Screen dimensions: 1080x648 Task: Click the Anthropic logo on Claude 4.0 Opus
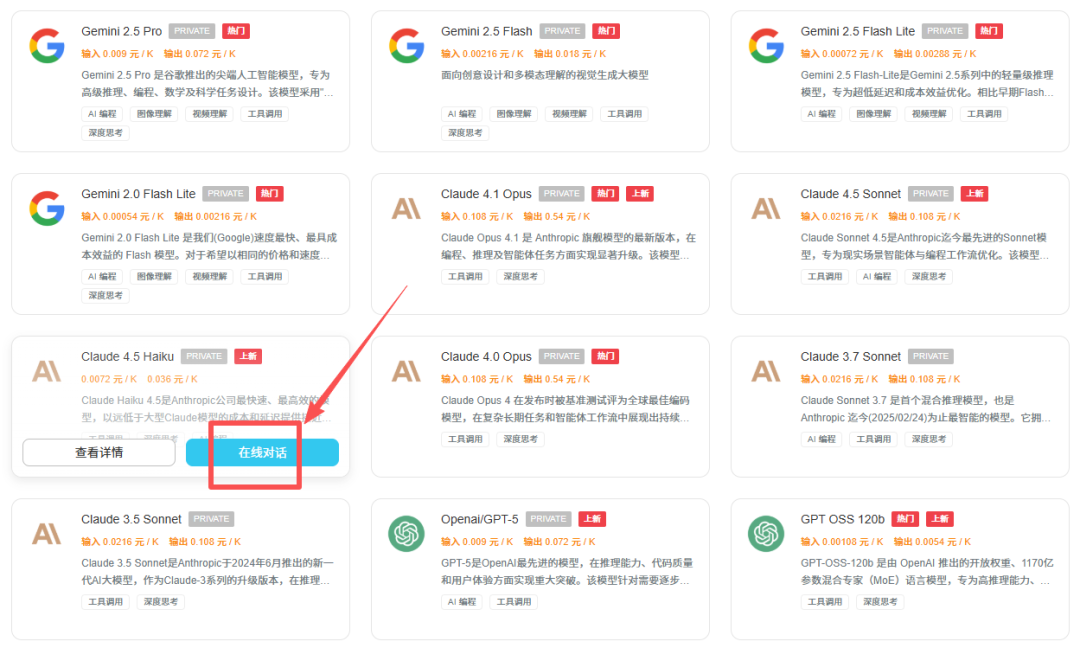coord(406,371)
